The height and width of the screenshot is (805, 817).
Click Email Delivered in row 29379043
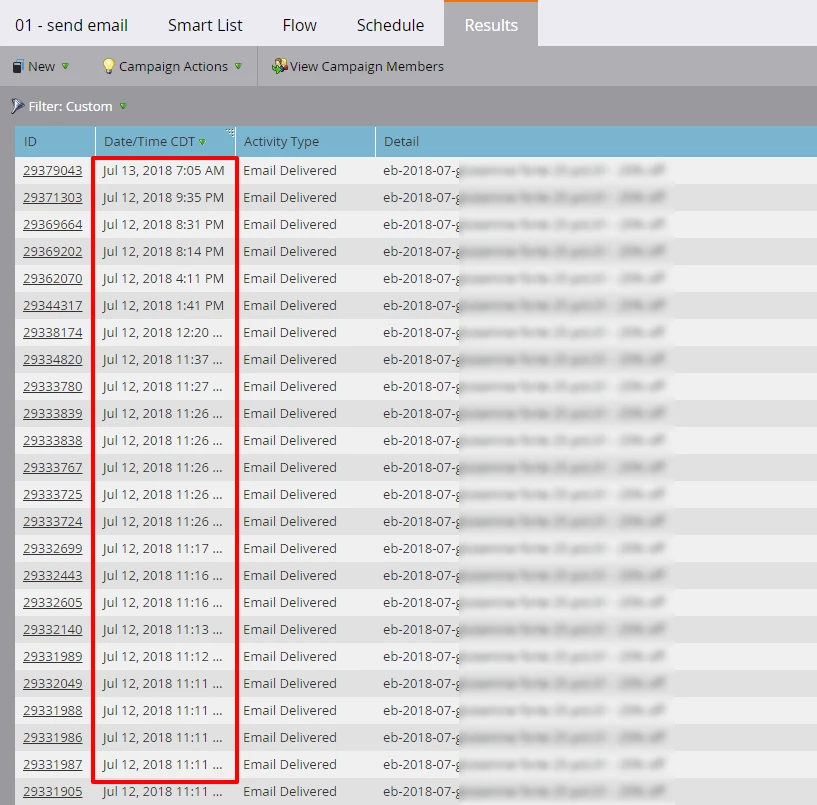[290, 171]
